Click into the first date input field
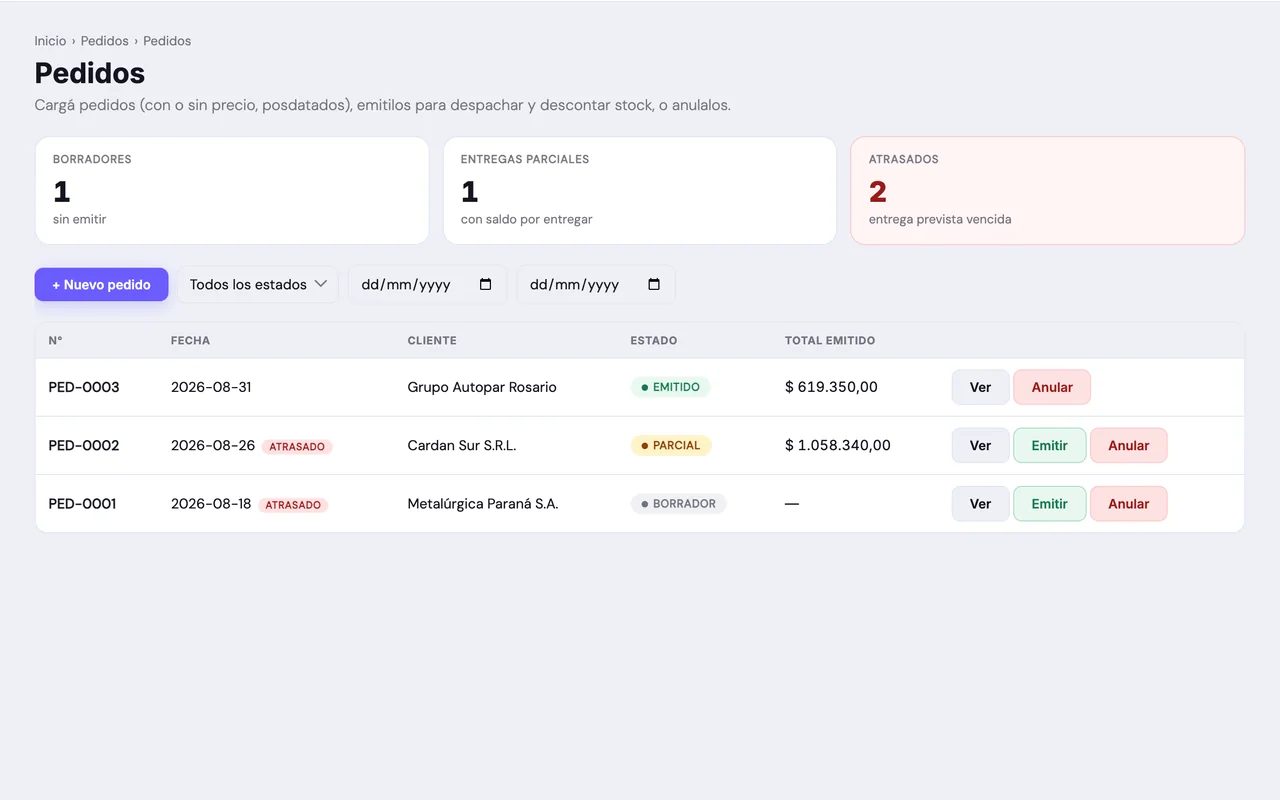1280x800 pixels. coord(427,285)
